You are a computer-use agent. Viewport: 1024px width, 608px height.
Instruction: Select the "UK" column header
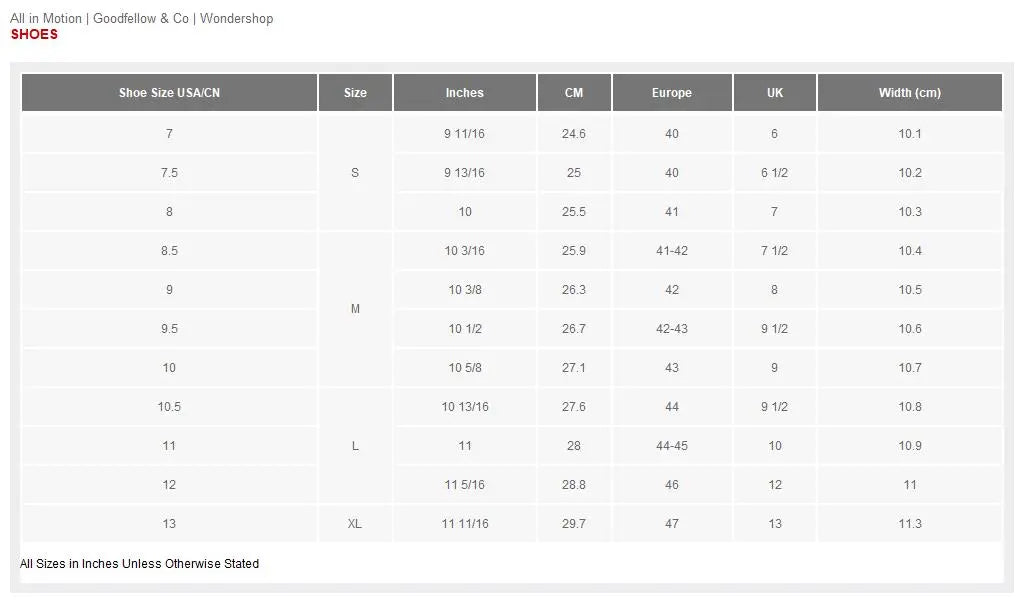pos(775,93)
